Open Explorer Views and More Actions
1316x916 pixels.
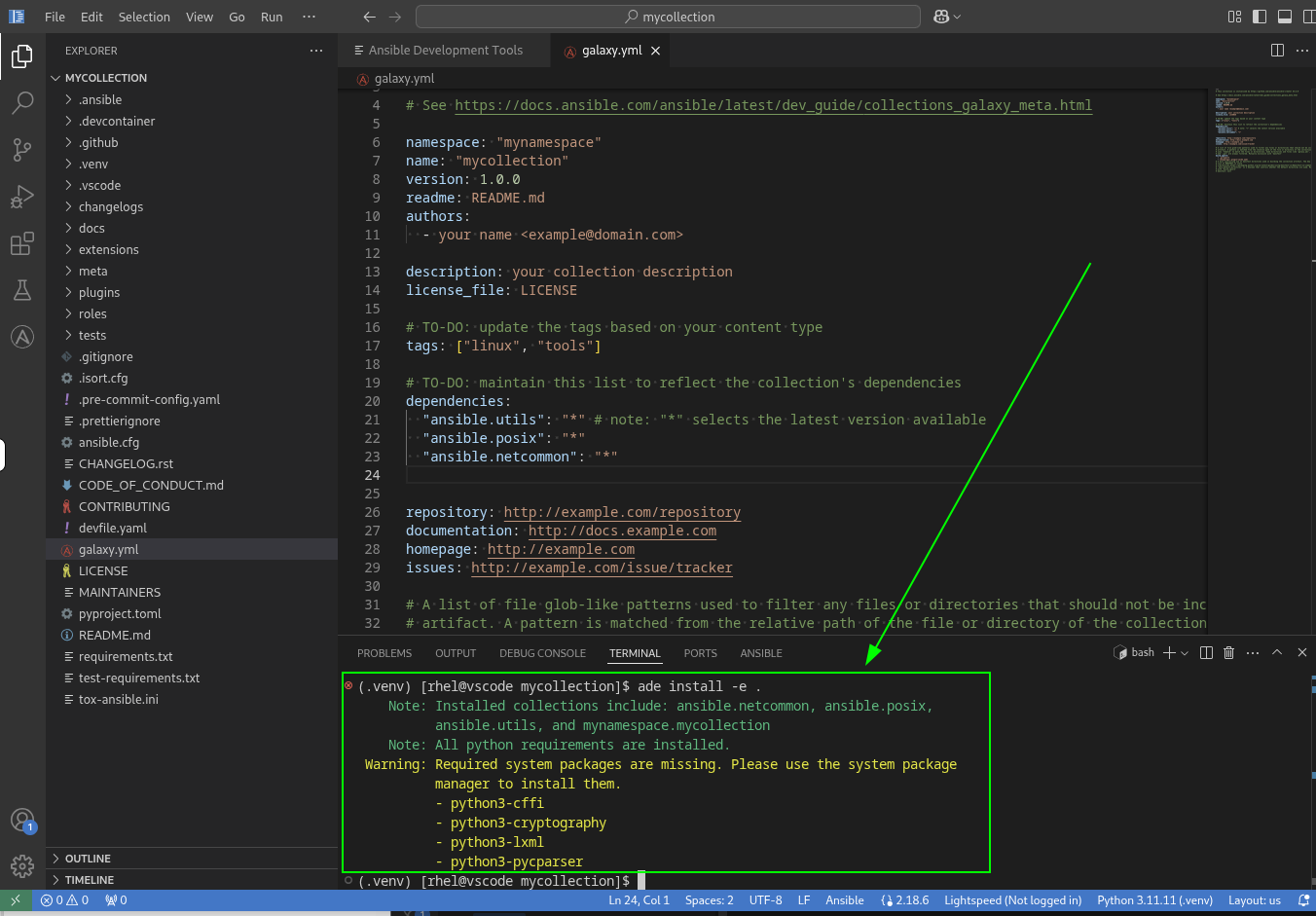click(315, 51)
